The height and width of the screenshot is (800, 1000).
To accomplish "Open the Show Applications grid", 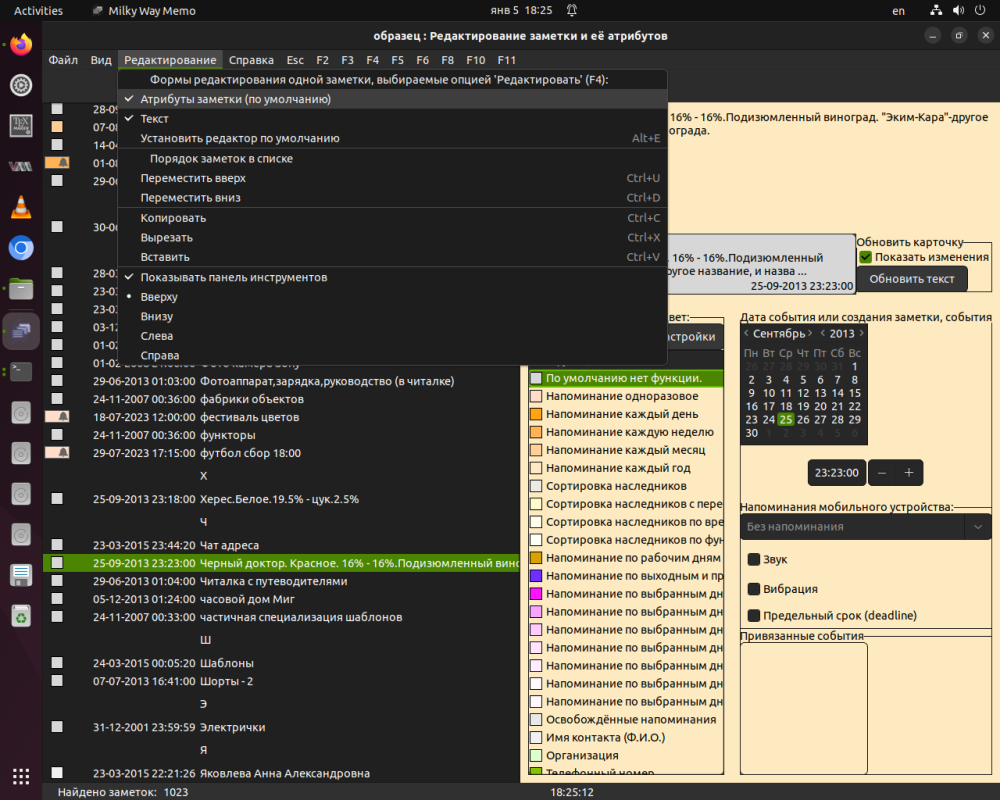I will 21,776.
